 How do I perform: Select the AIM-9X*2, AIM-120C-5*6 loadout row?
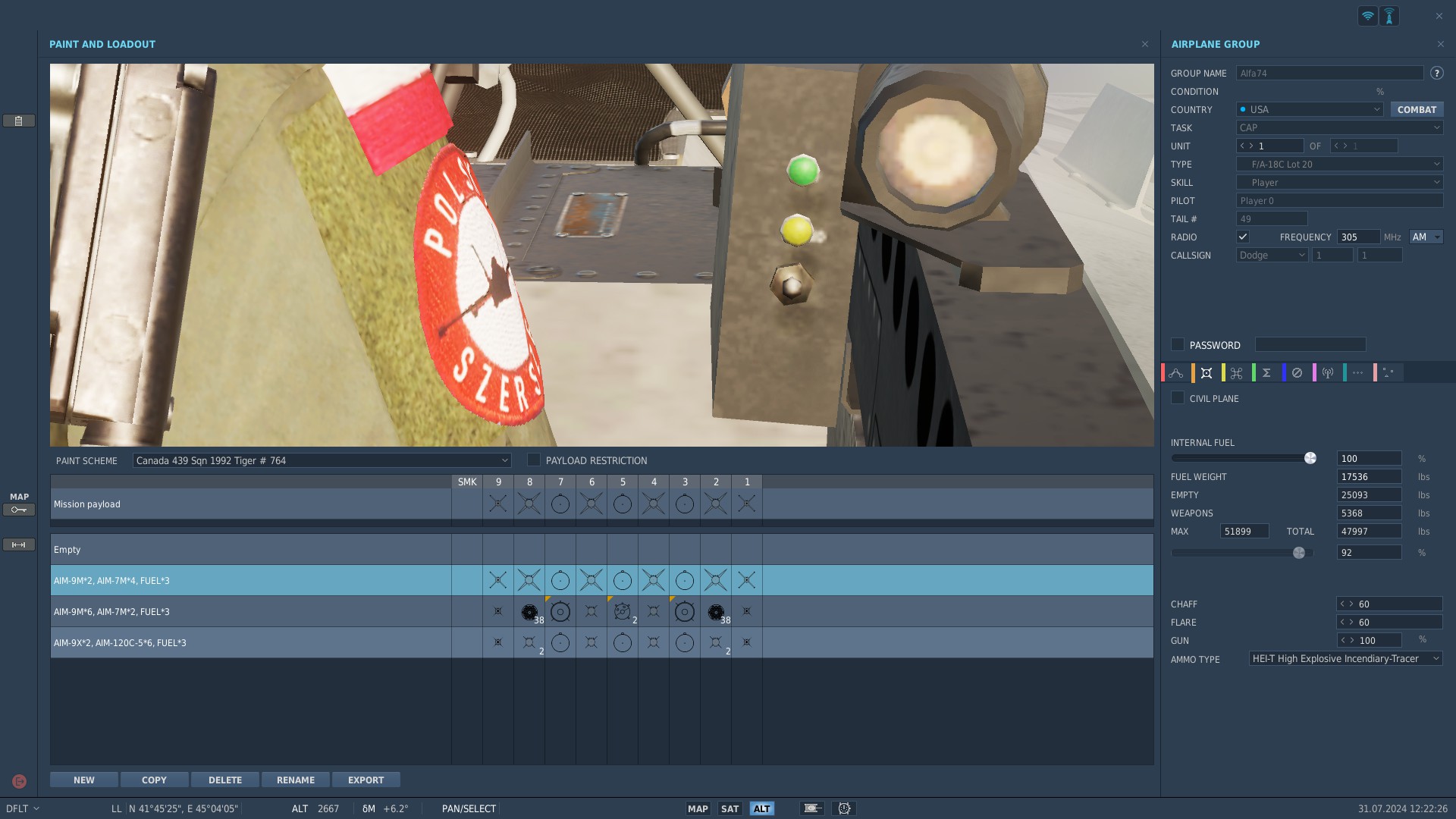coord(250,642)
